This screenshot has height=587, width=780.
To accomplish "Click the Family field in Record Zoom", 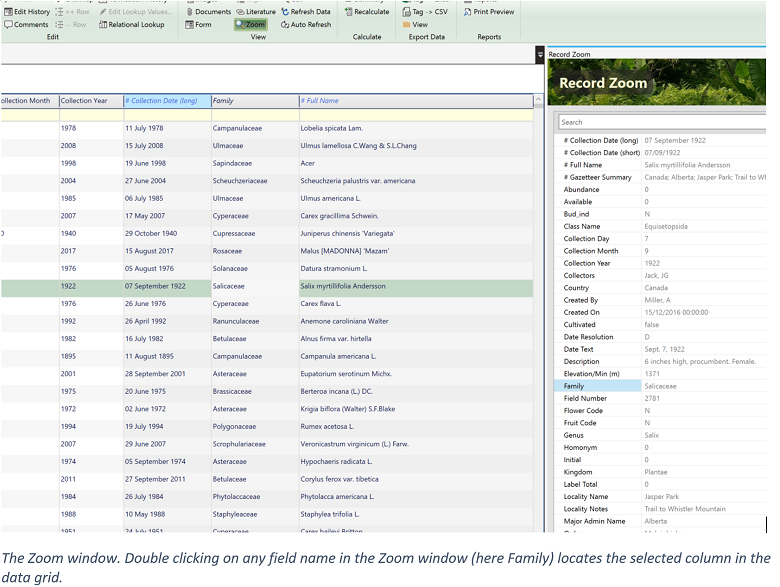I will (x=597, y=386).
